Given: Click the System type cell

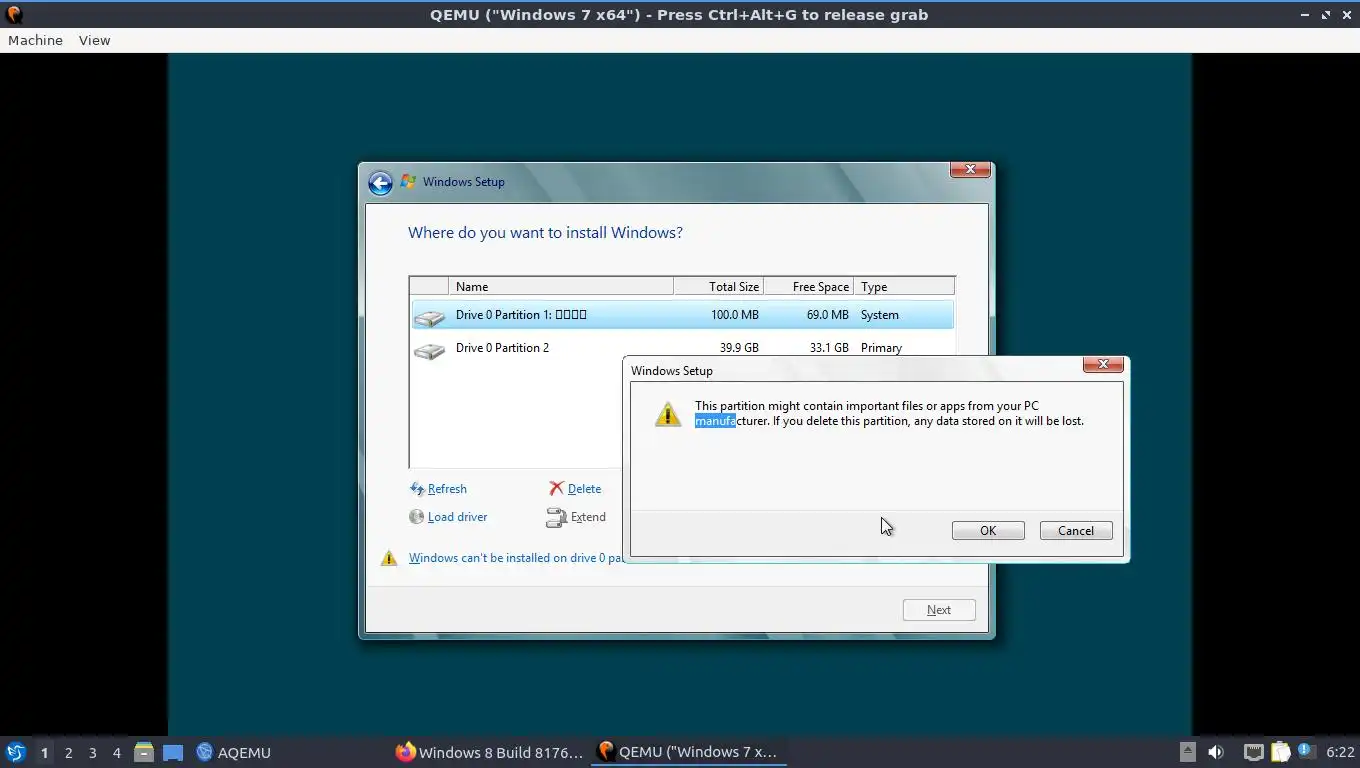Looking at the screenshot, I should pyautogui.click(x=880, y=315).
